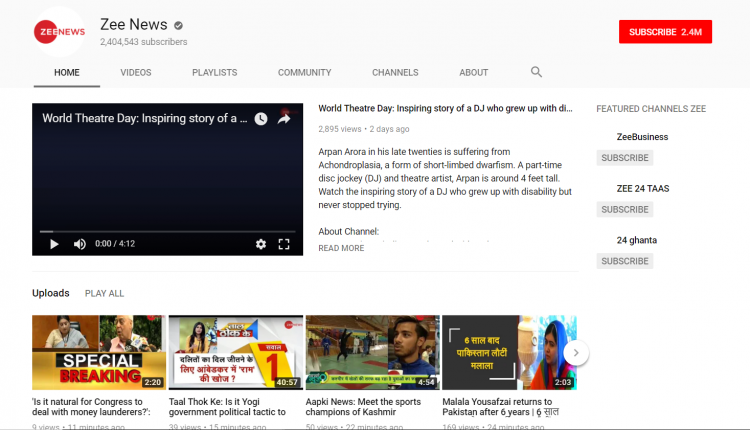The width and height of the screenshot is (750, 430).
Task: Open the PLAYLISTS tab
Action: [x=215, y=73]
